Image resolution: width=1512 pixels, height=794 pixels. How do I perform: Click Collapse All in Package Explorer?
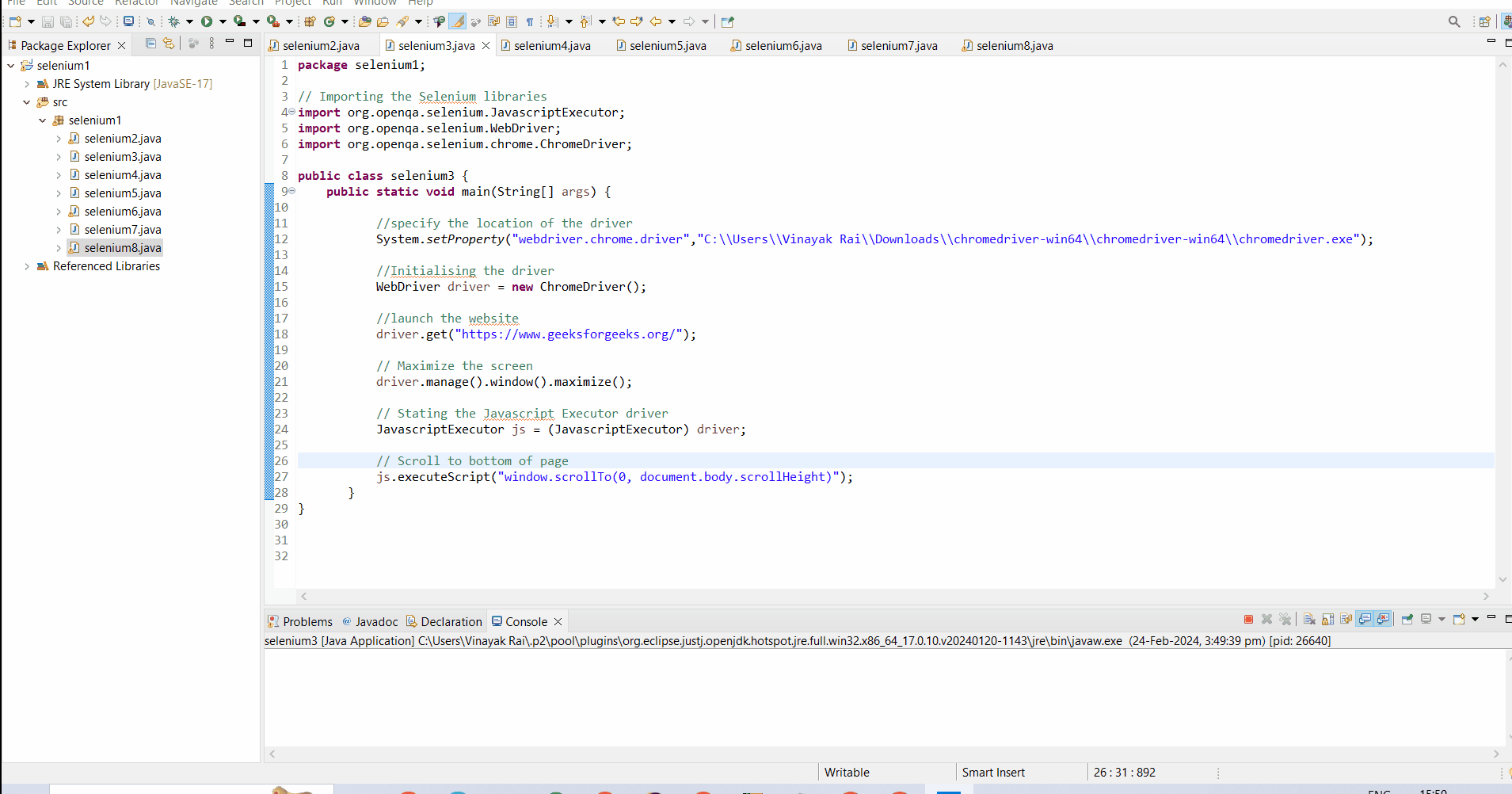click(150, 44)
